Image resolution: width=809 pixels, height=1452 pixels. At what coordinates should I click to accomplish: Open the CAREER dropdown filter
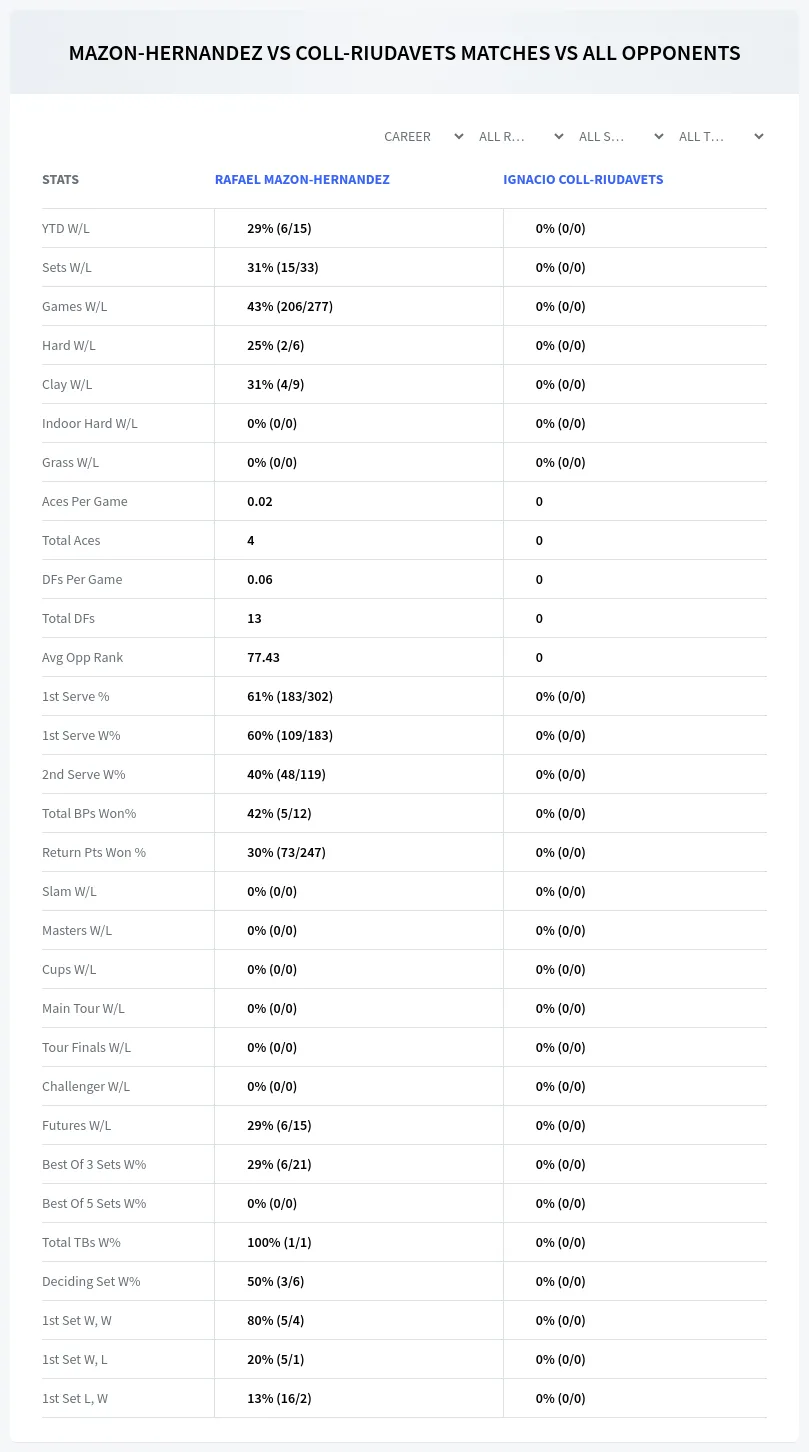pyautogui.click(x=423, y=136)
